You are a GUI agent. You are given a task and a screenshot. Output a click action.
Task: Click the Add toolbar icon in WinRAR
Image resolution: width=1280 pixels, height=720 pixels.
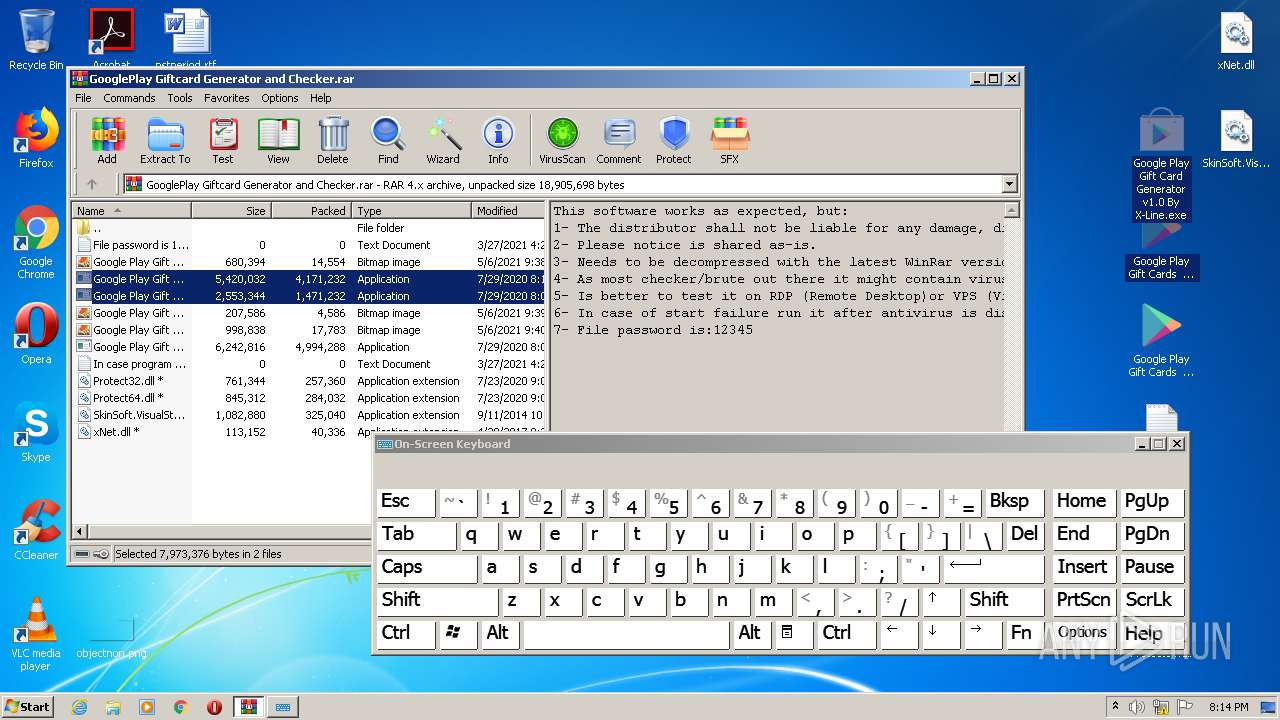tap(107, 140)
